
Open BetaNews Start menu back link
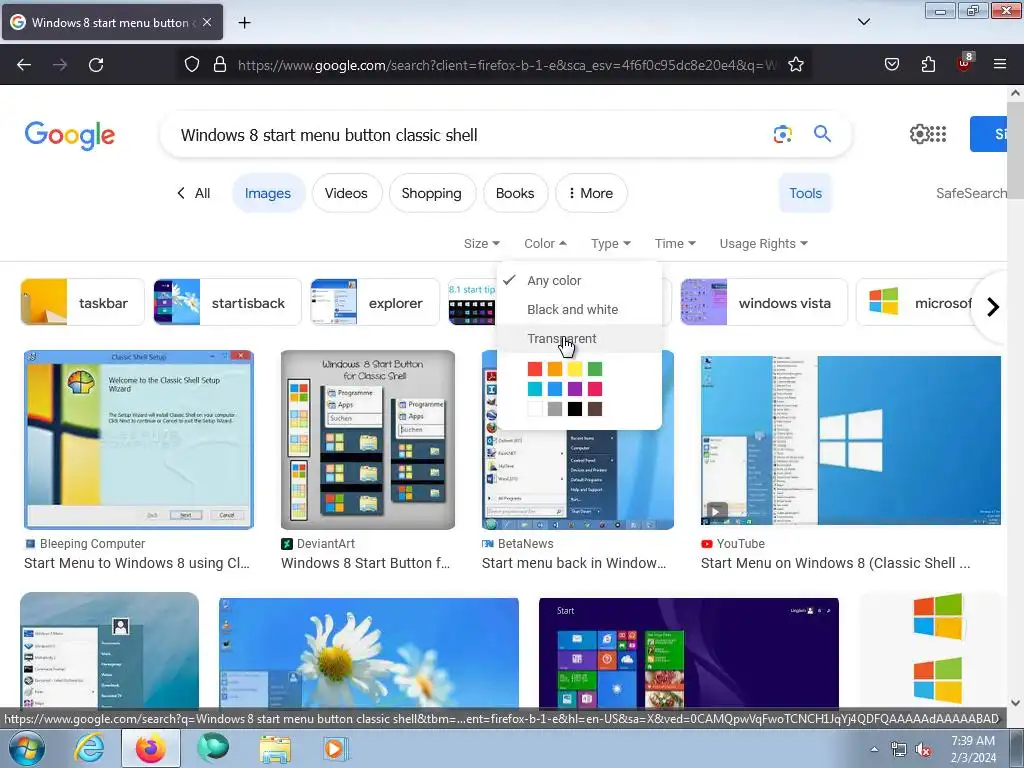[x=574, y=563]
